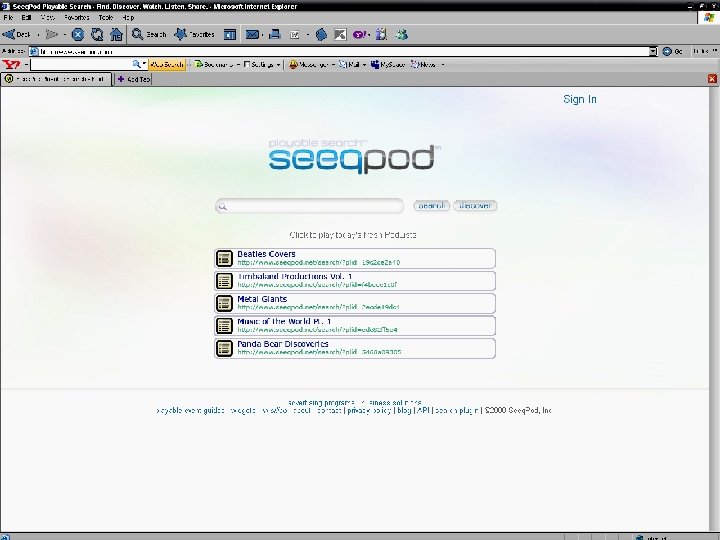The height and width of the screenshot is (540, 720).
Task: Go back using the Back arrow
Action: 17,34
